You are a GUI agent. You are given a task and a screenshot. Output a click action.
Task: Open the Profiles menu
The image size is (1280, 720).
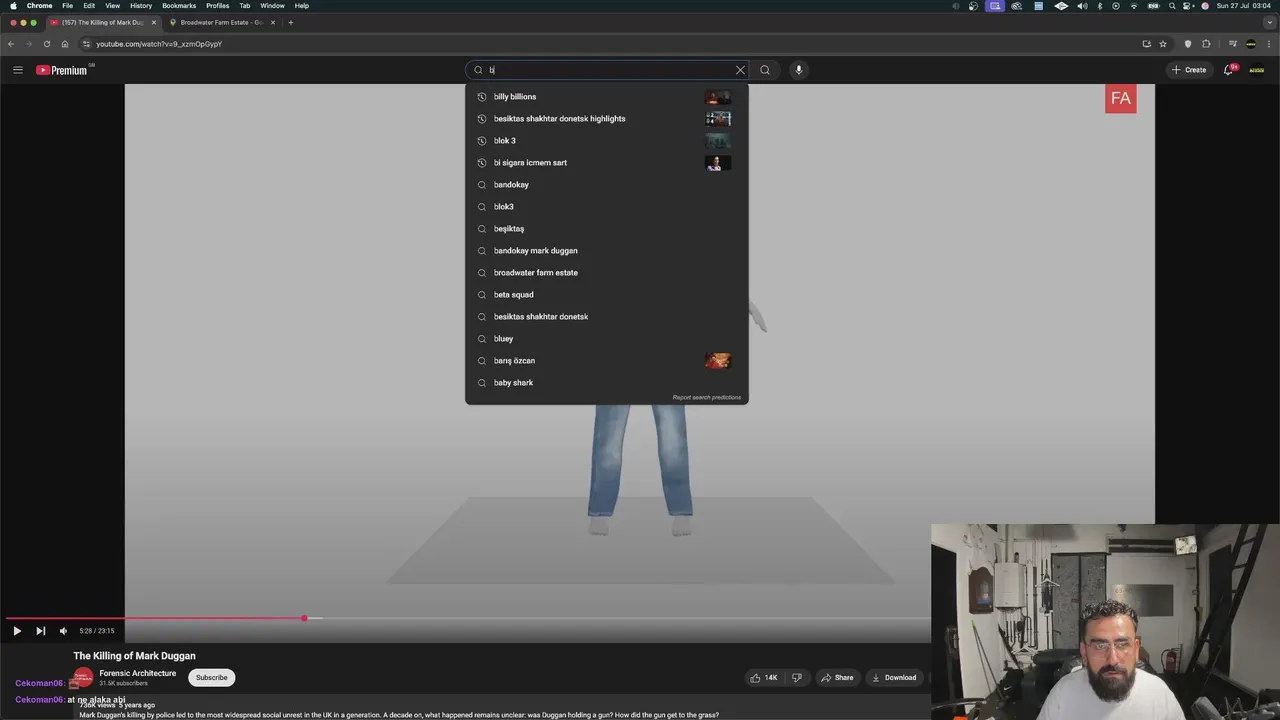[218, 6]
